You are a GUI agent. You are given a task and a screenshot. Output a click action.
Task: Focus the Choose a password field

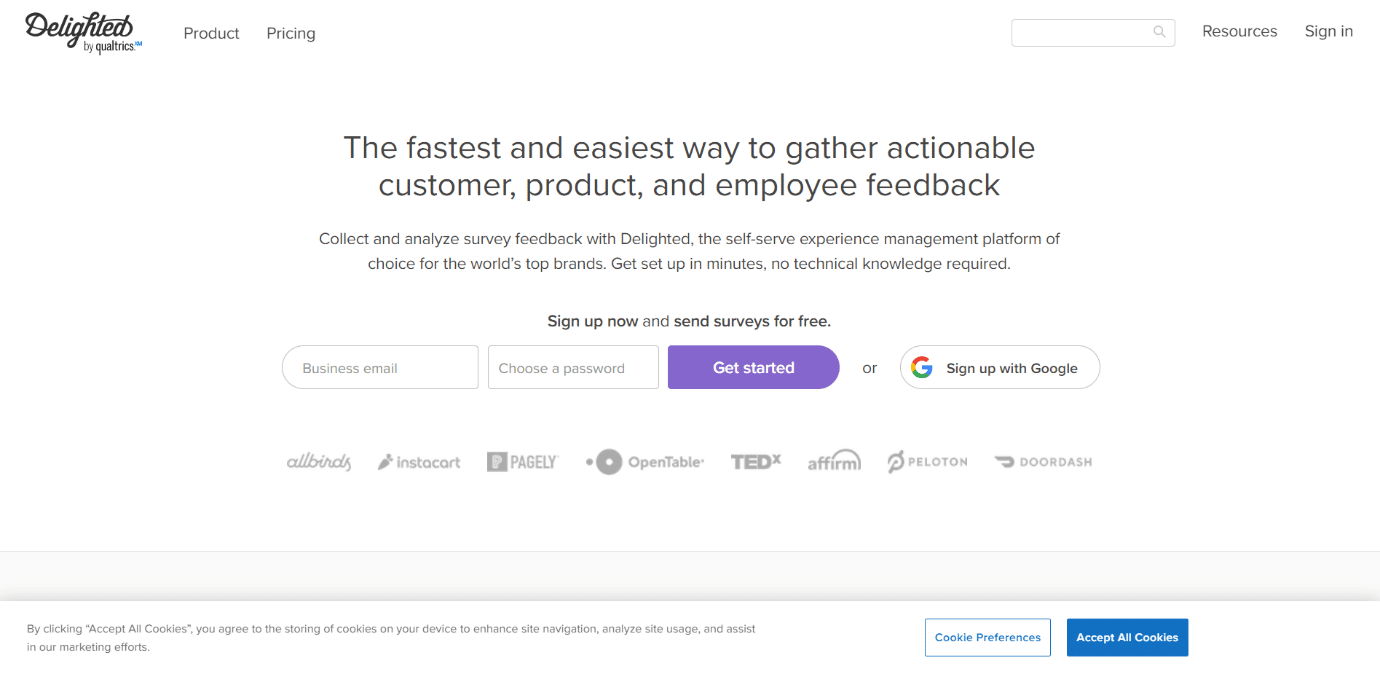(x=573, y=367)
